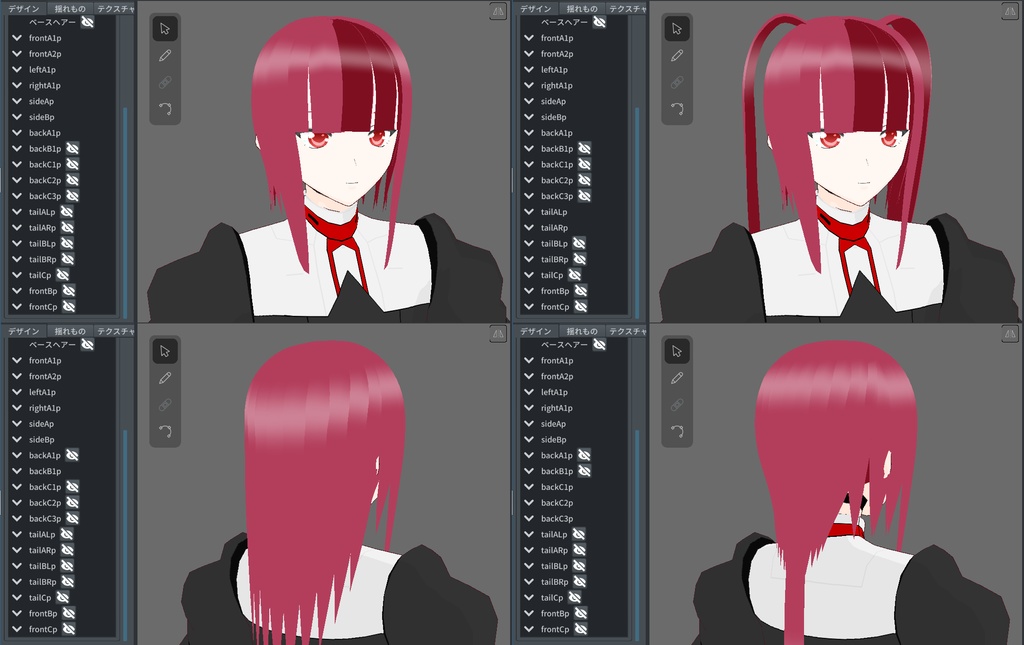Select the tailALp row in the top-right list
This screenshot has width=1024, height=645.
point(573,212)
